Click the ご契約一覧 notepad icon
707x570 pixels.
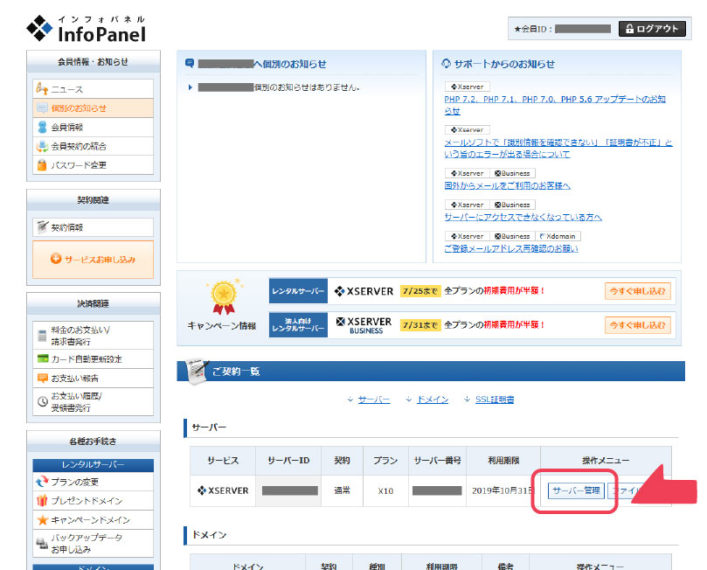pos(197,372)
